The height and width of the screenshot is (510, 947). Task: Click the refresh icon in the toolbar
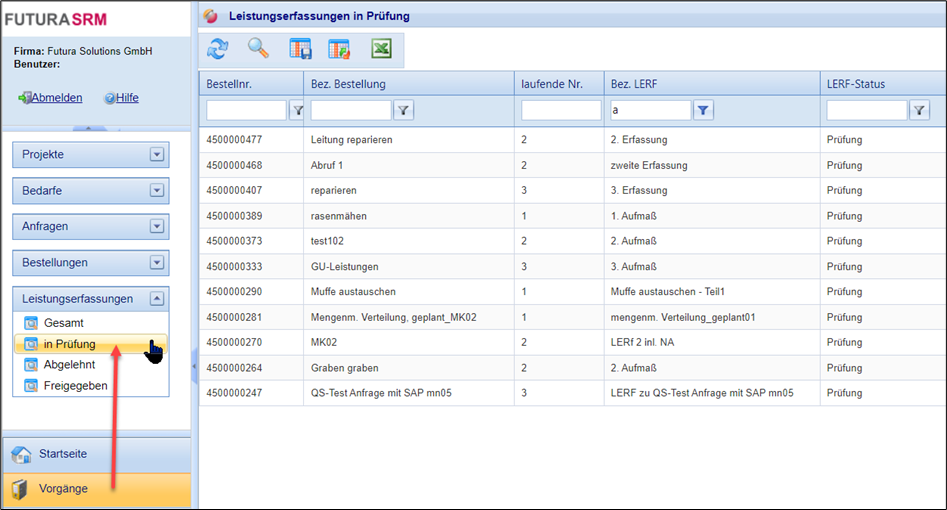[x=217, y=49]
